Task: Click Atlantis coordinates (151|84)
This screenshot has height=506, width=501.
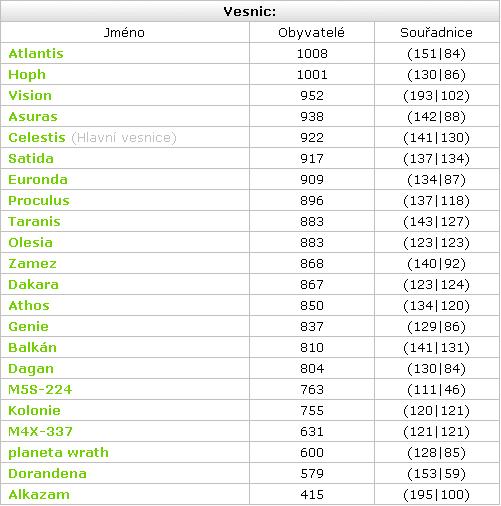Action: click(436, 54)
